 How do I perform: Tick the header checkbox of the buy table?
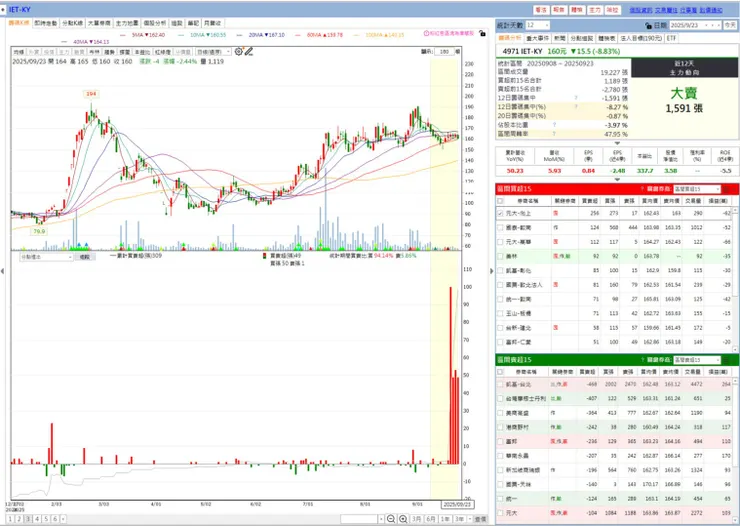click(x=500, y=201)
